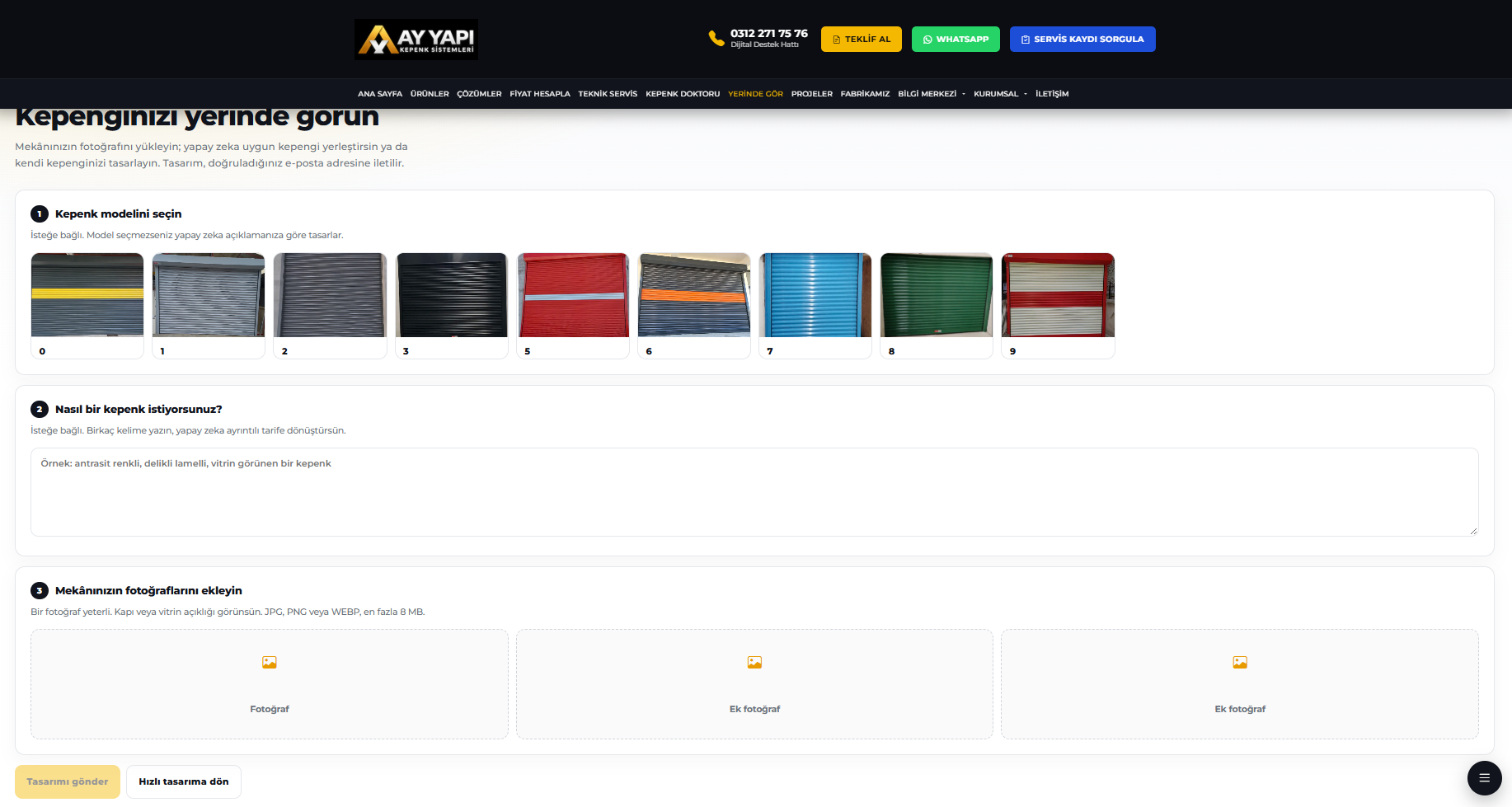Go to Kepenk Doktoru page
The image size is (1512, 807).
coord(683,94)
